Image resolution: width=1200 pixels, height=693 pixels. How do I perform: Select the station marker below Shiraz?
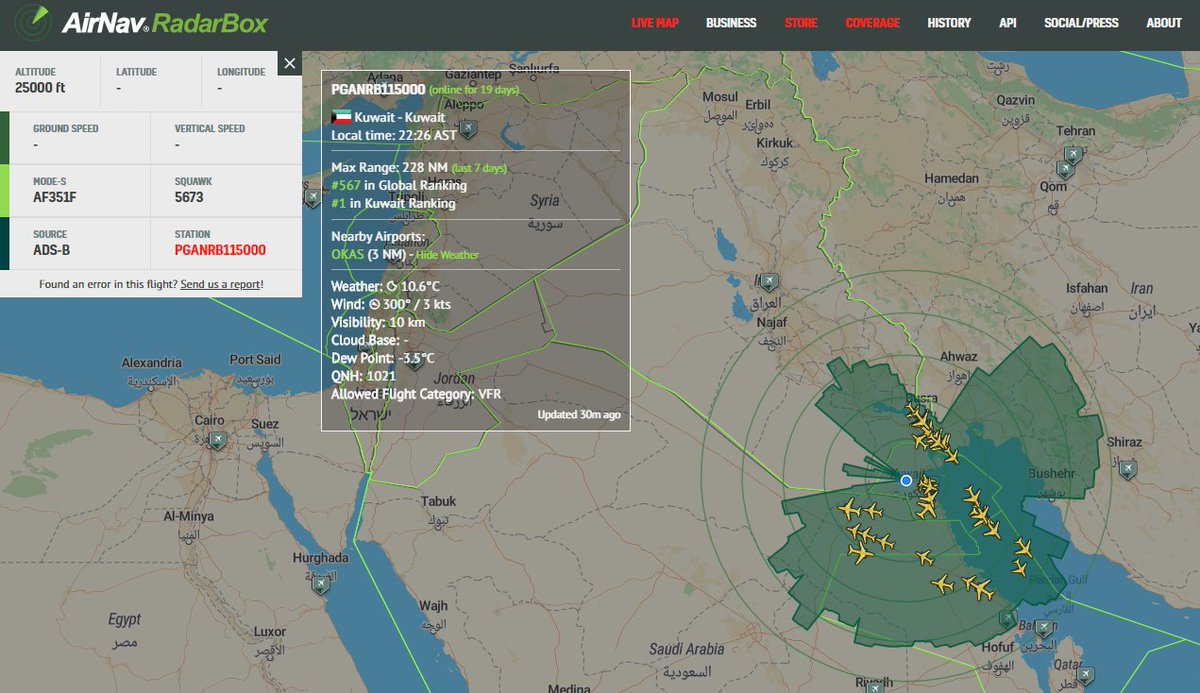(x=1127, y=467)
